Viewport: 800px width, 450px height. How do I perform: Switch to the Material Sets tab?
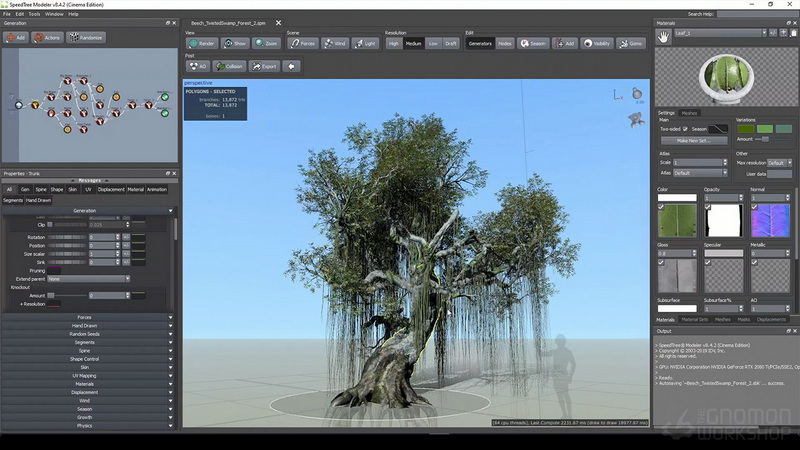click(694, 319)
